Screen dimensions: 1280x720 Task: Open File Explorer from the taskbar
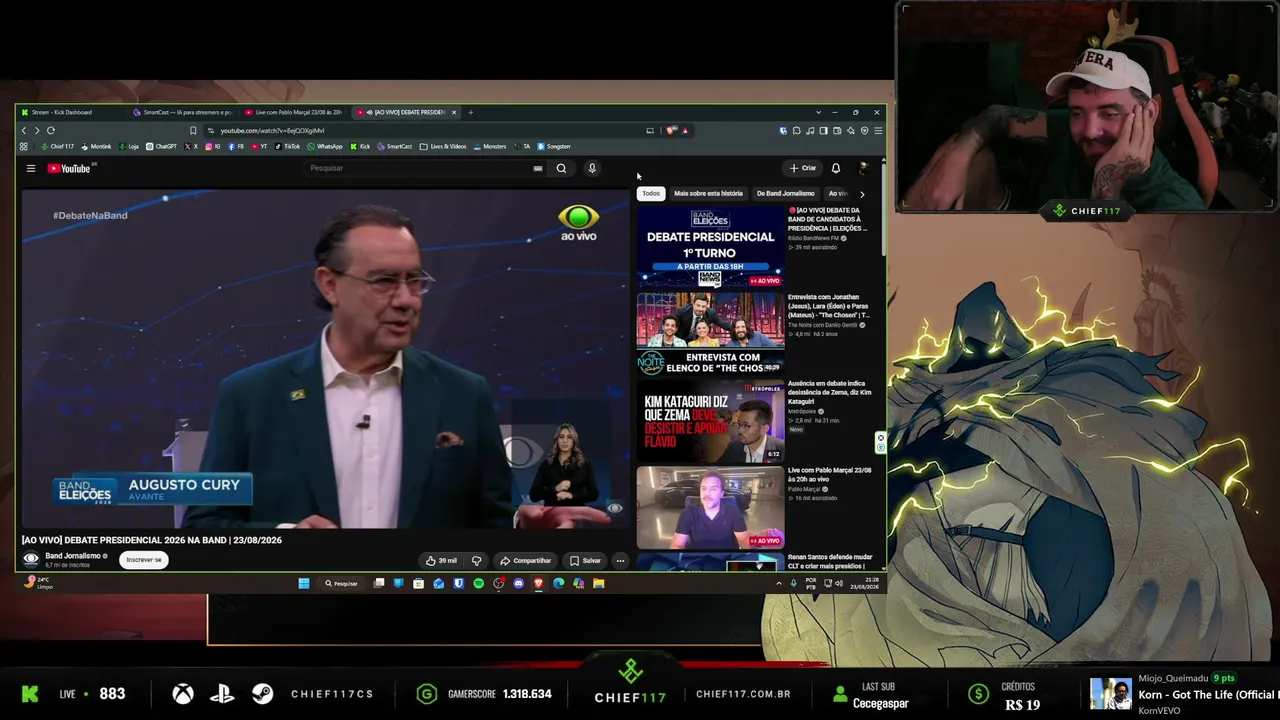(x=598, y=584)
